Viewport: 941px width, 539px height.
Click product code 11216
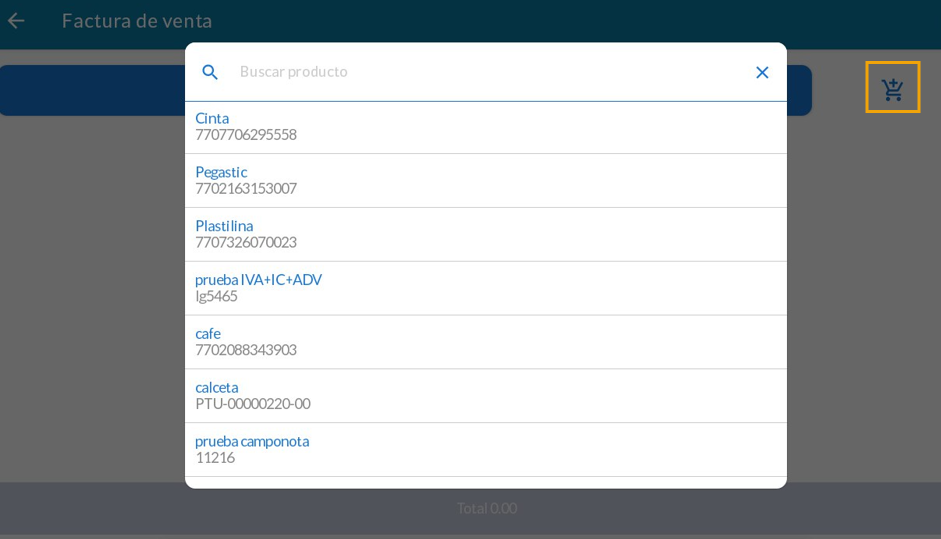click(215, 458)
